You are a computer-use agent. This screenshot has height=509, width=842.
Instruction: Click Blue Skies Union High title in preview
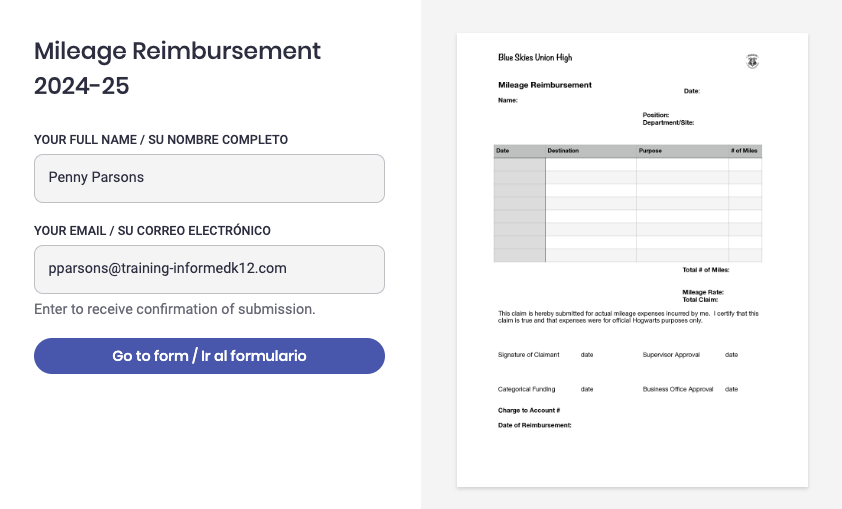pos(535,57)
